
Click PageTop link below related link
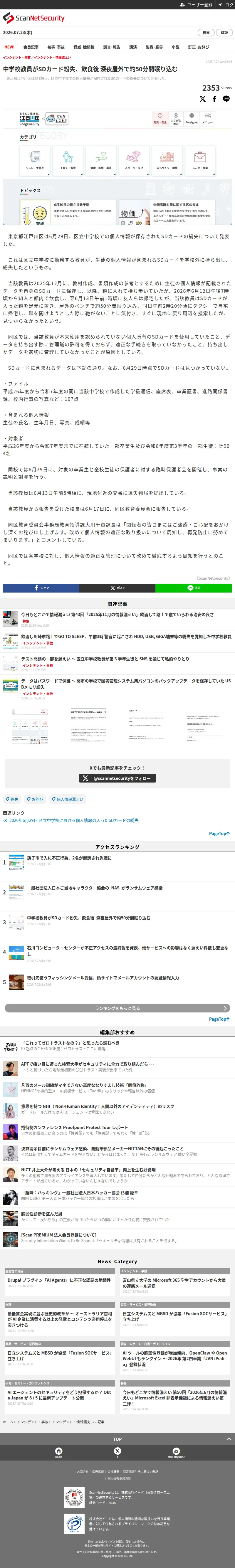coord(219,833)
